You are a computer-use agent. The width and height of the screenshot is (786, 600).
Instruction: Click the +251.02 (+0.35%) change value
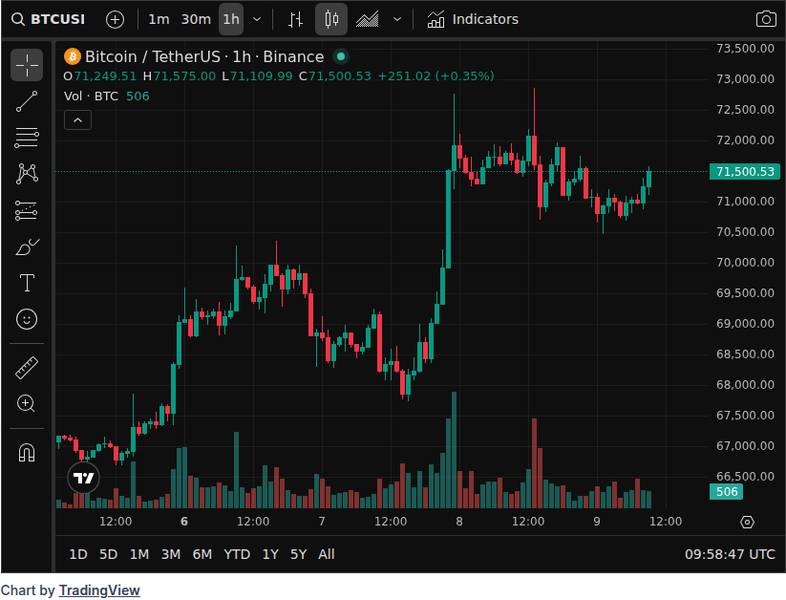[x=436, y=76]
